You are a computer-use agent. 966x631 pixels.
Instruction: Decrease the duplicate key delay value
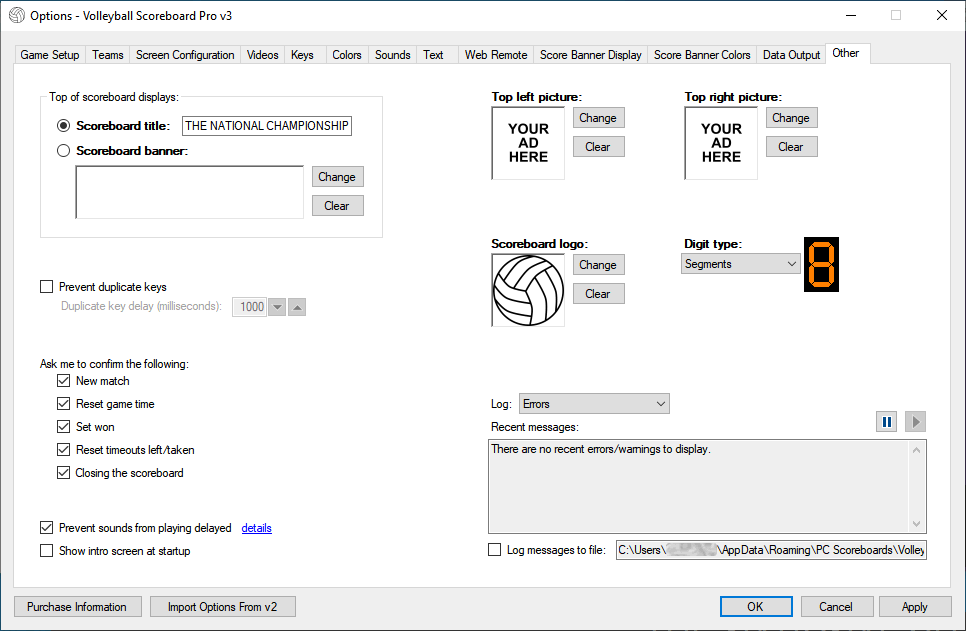pyautogui.click(x=277, y=307)
